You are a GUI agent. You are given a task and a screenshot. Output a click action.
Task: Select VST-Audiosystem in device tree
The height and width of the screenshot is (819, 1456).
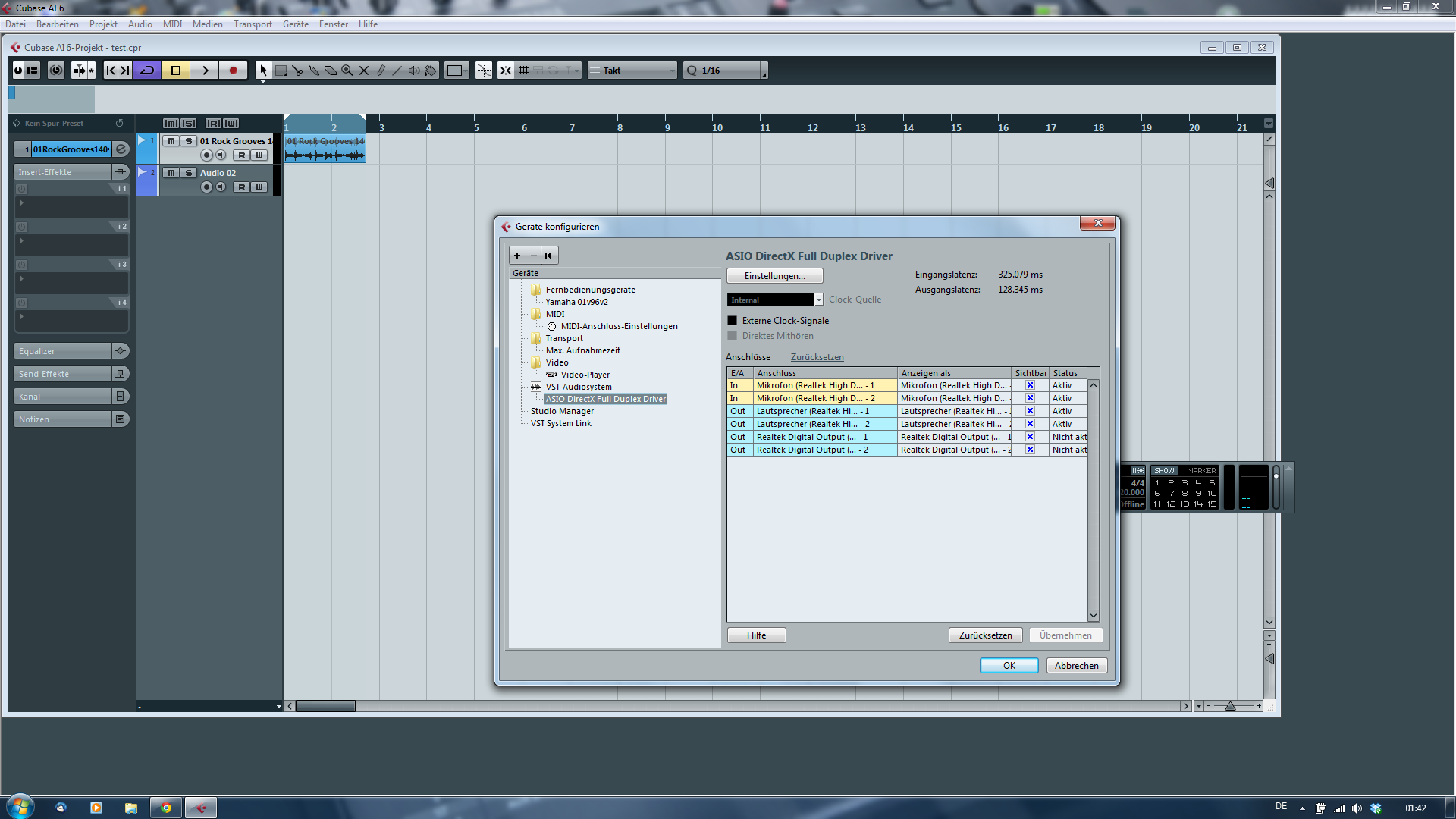(579, 387)
